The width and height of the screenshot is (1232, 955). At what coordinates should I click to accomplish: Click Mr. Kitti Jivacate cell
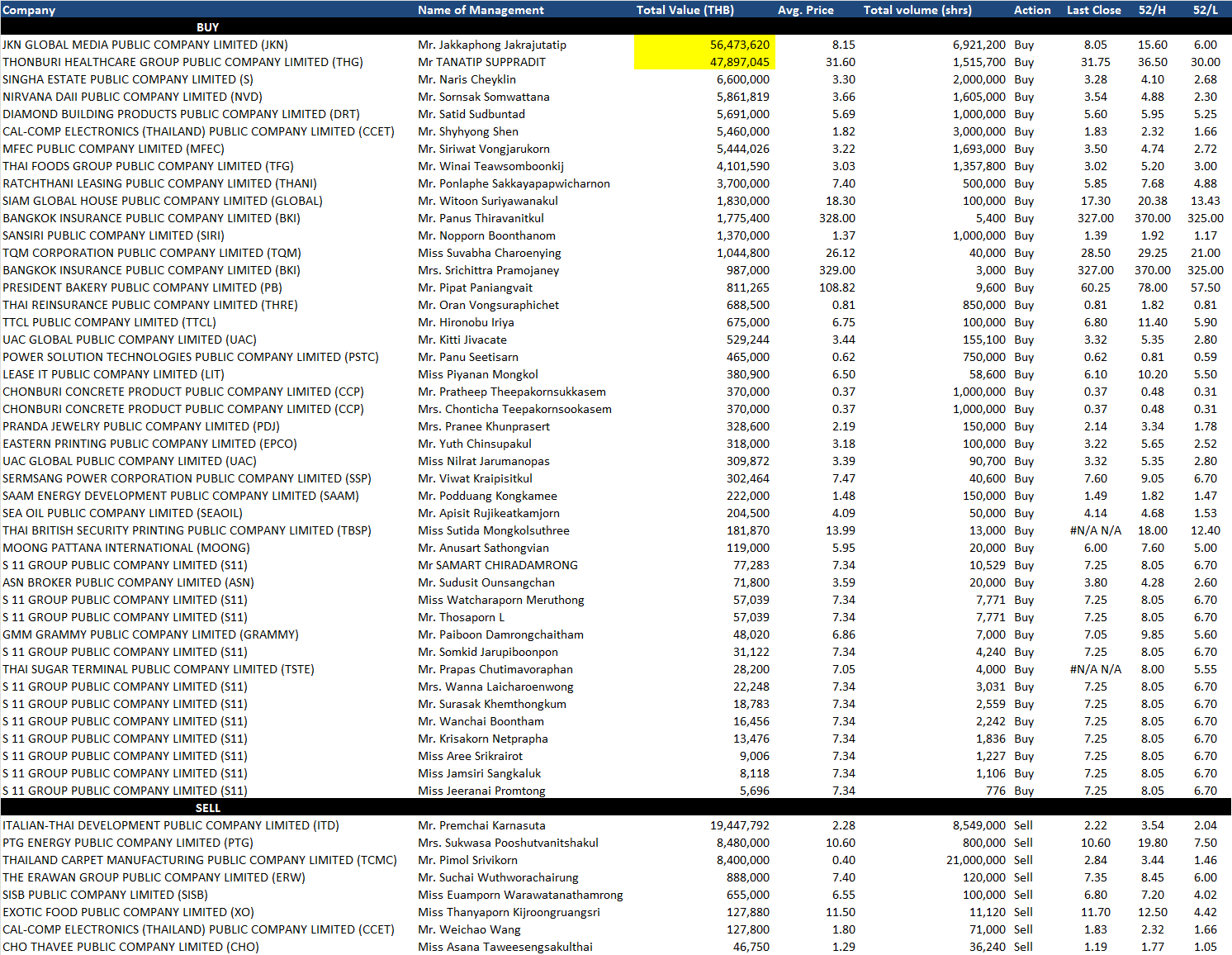point(462,340)
